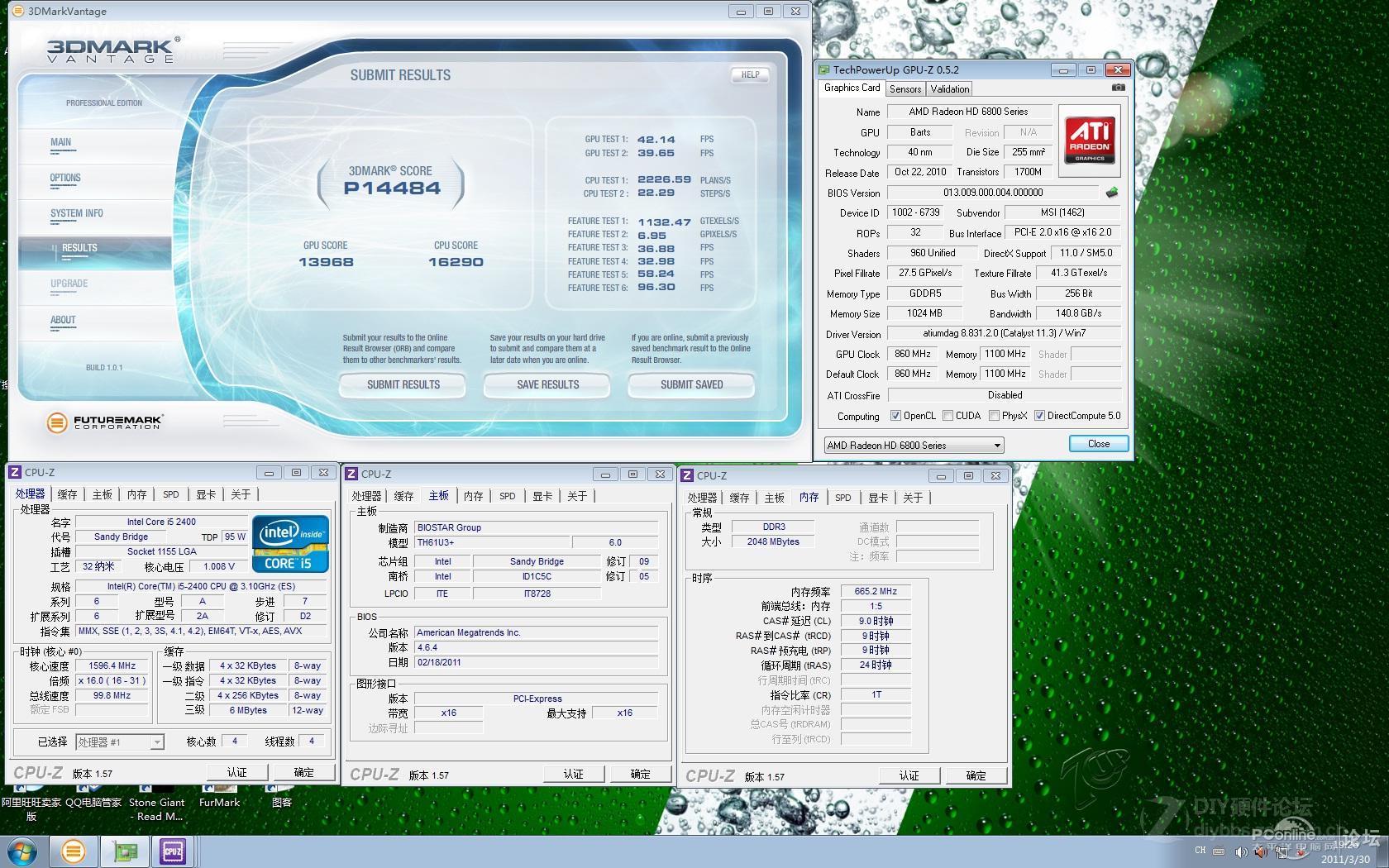The height and width of the screenshot is (868, 1389).
Task: Toggle the CUDA checkbox in GPU-Z
Action: click(x=947, y=416)
